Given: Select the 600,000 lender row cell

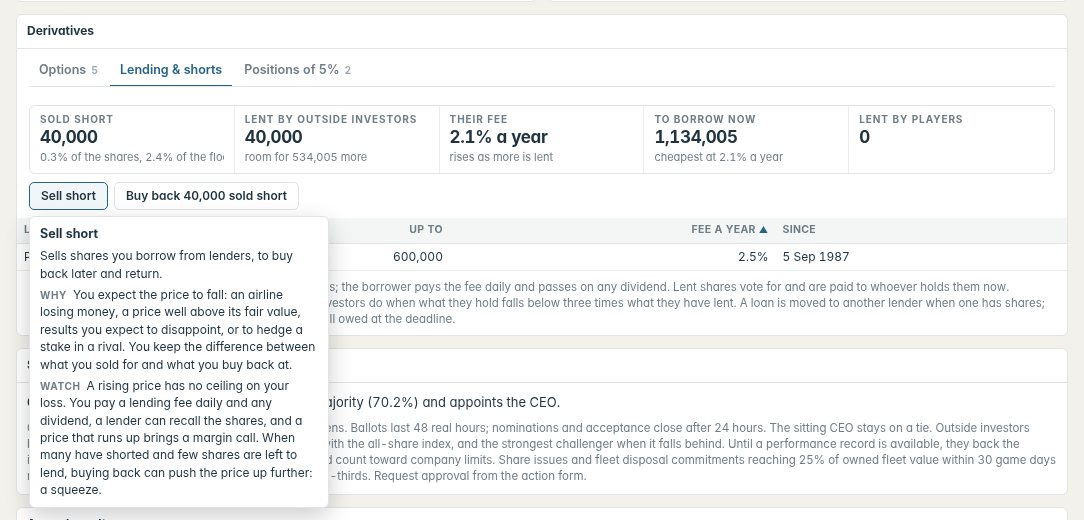Looking at the screenshot, I should 418,257.
